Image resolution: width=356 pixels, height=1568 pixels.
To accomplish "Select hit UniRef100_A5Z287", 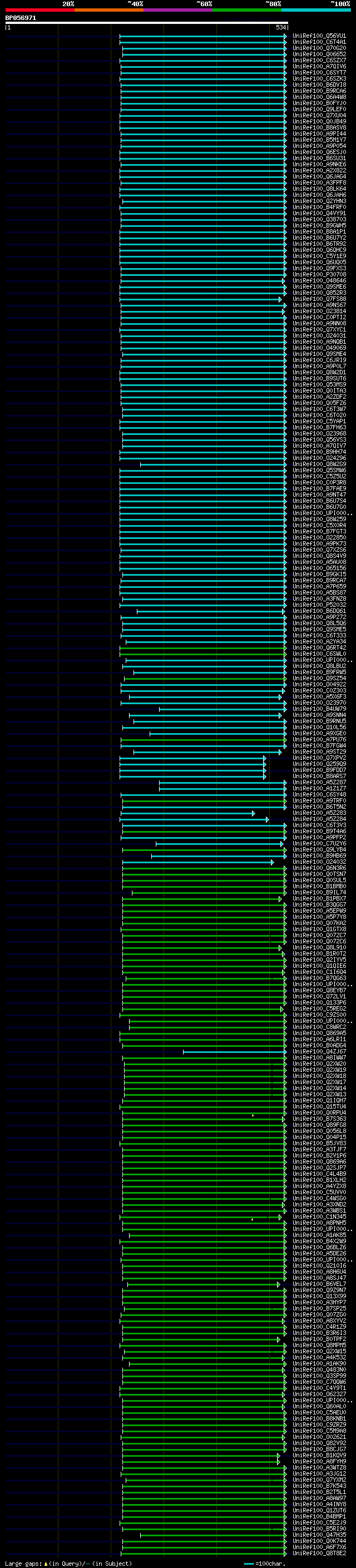I will click(319, 782).
